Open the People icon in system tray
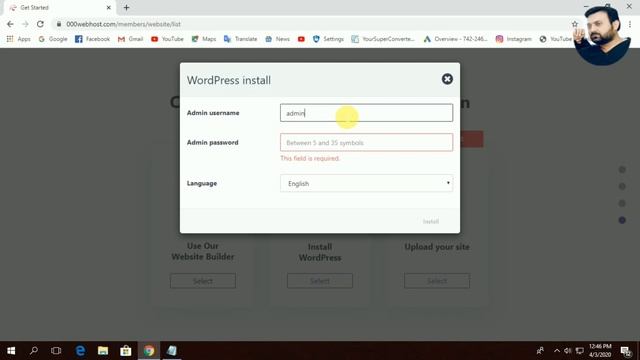Viewport: 640px width, 360px height. pyautogui.click(x=540, y=351)
